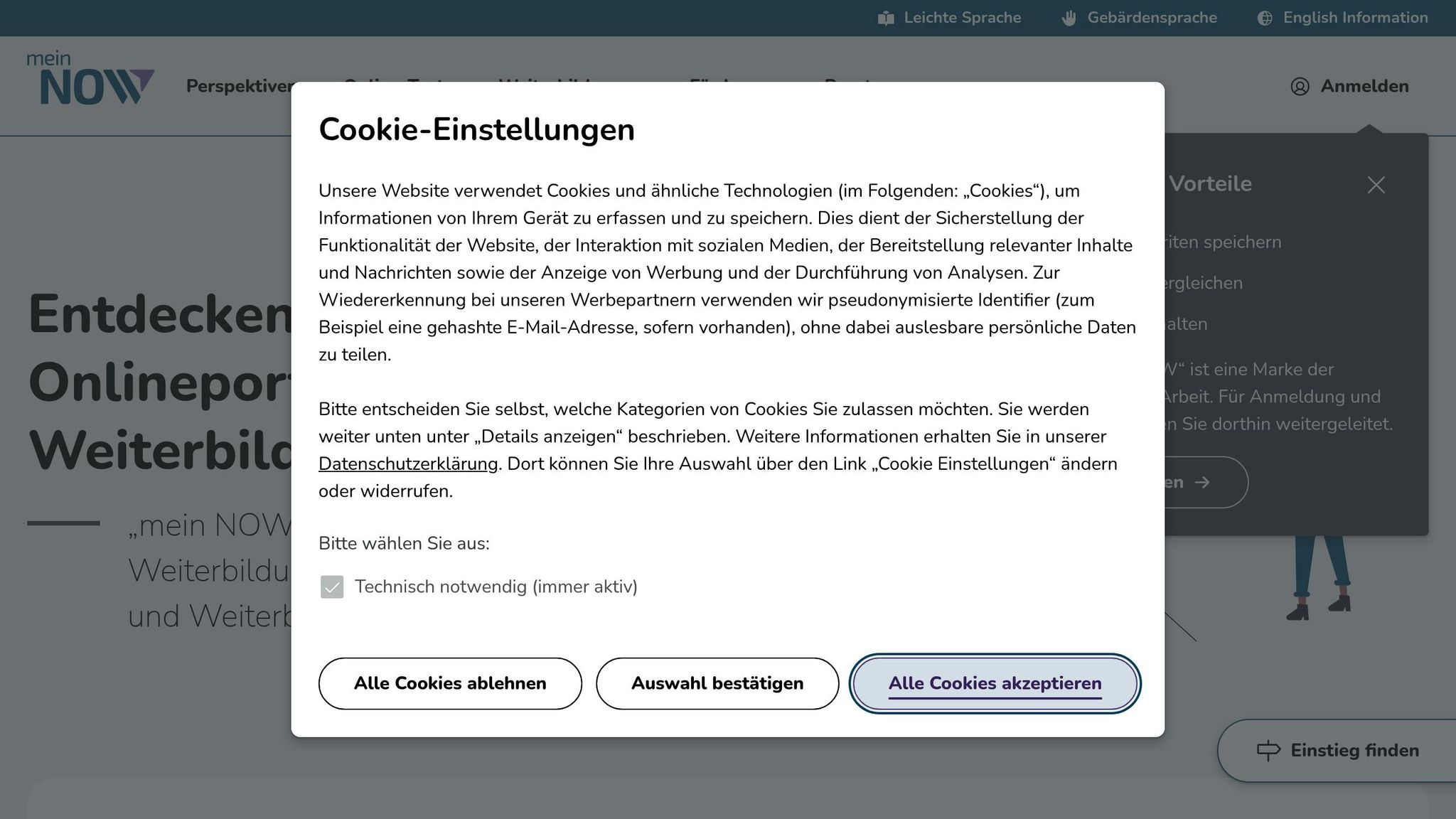The height and width of the screenshot is (819, 1456).
Task: Open the Datenschutzerklärung link
Action: click(408, 464)
